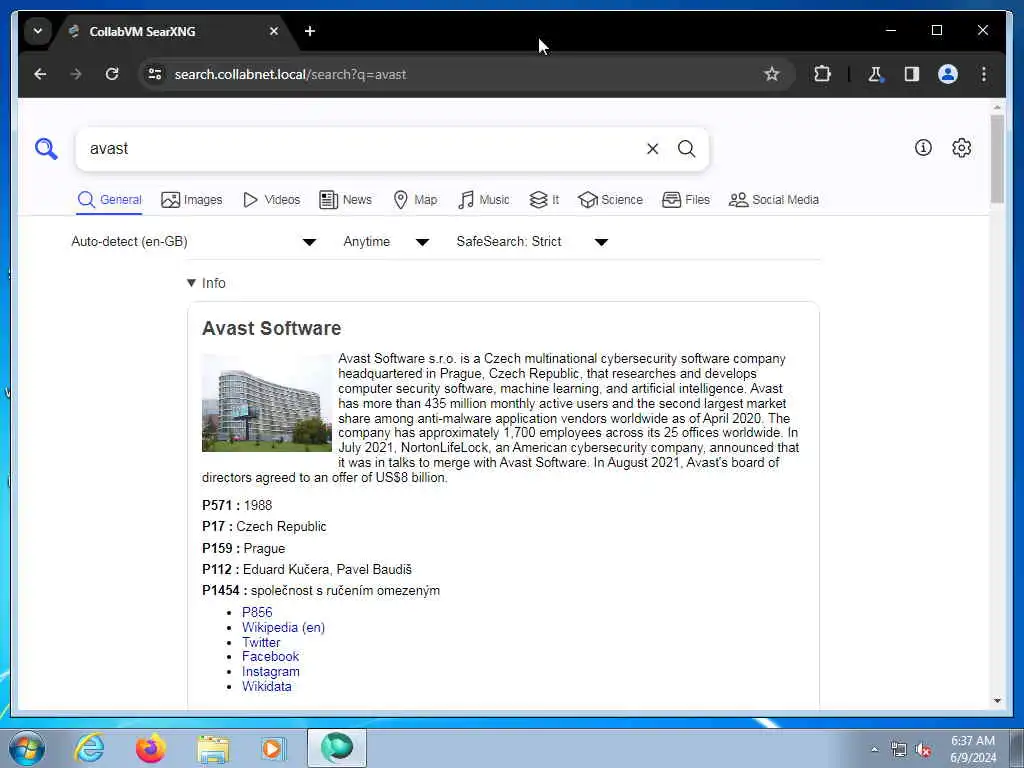
Task: Open the tab search chevron button
Action: click(x=38, y=31)
